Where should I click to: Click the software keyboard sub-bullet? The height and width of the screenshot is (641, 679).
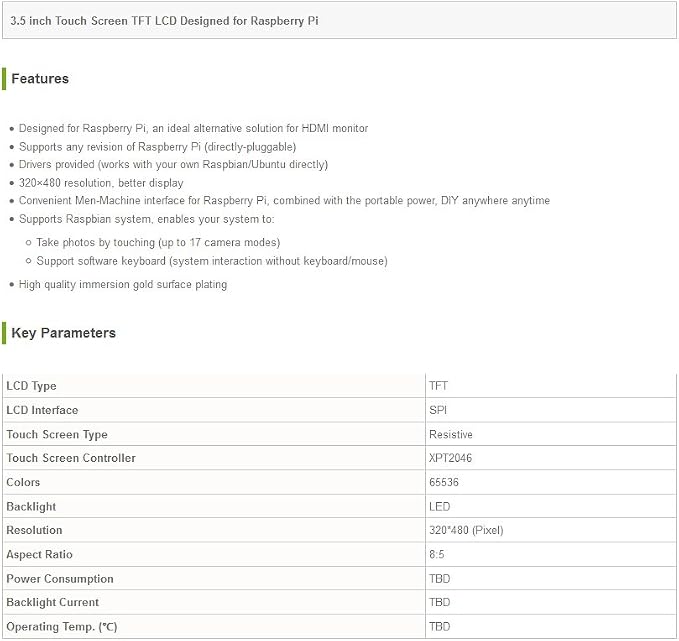coord(212,261)
